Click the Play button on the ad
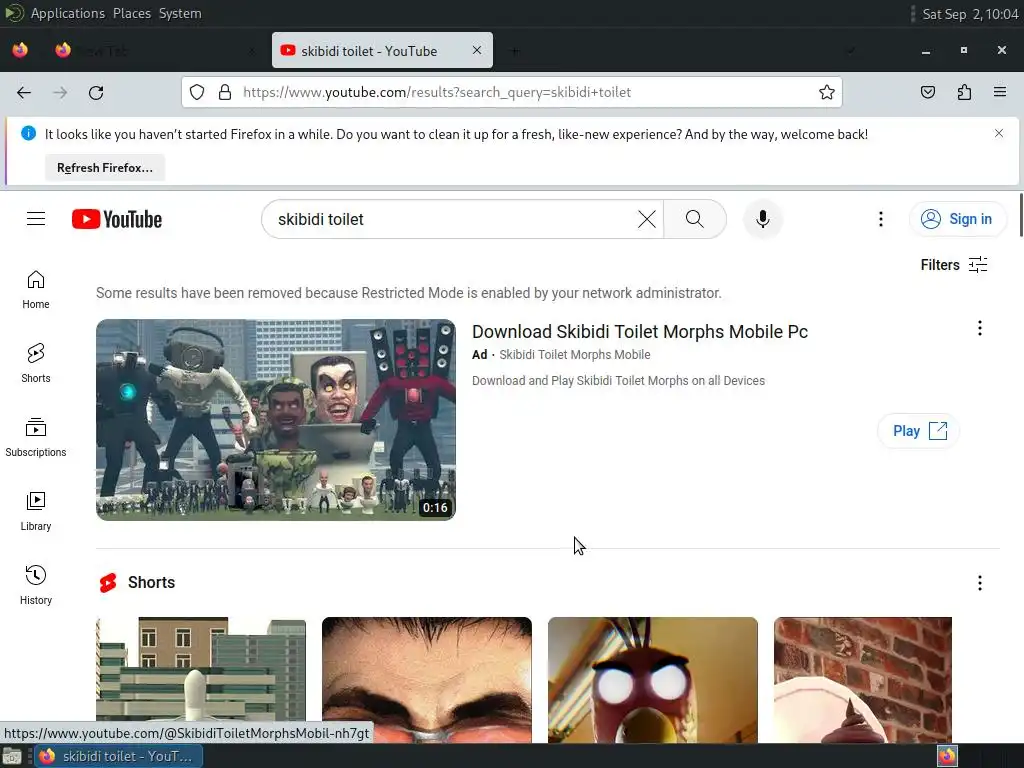1024x768 pixels. pos(918,431)
